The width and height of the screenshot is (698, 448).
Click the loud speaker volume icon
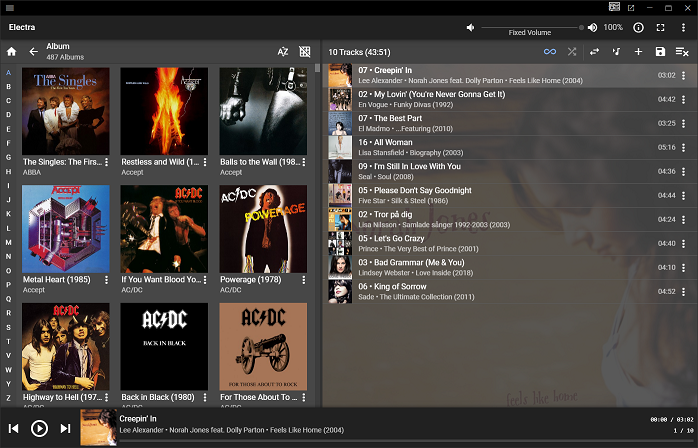(592, 28)
